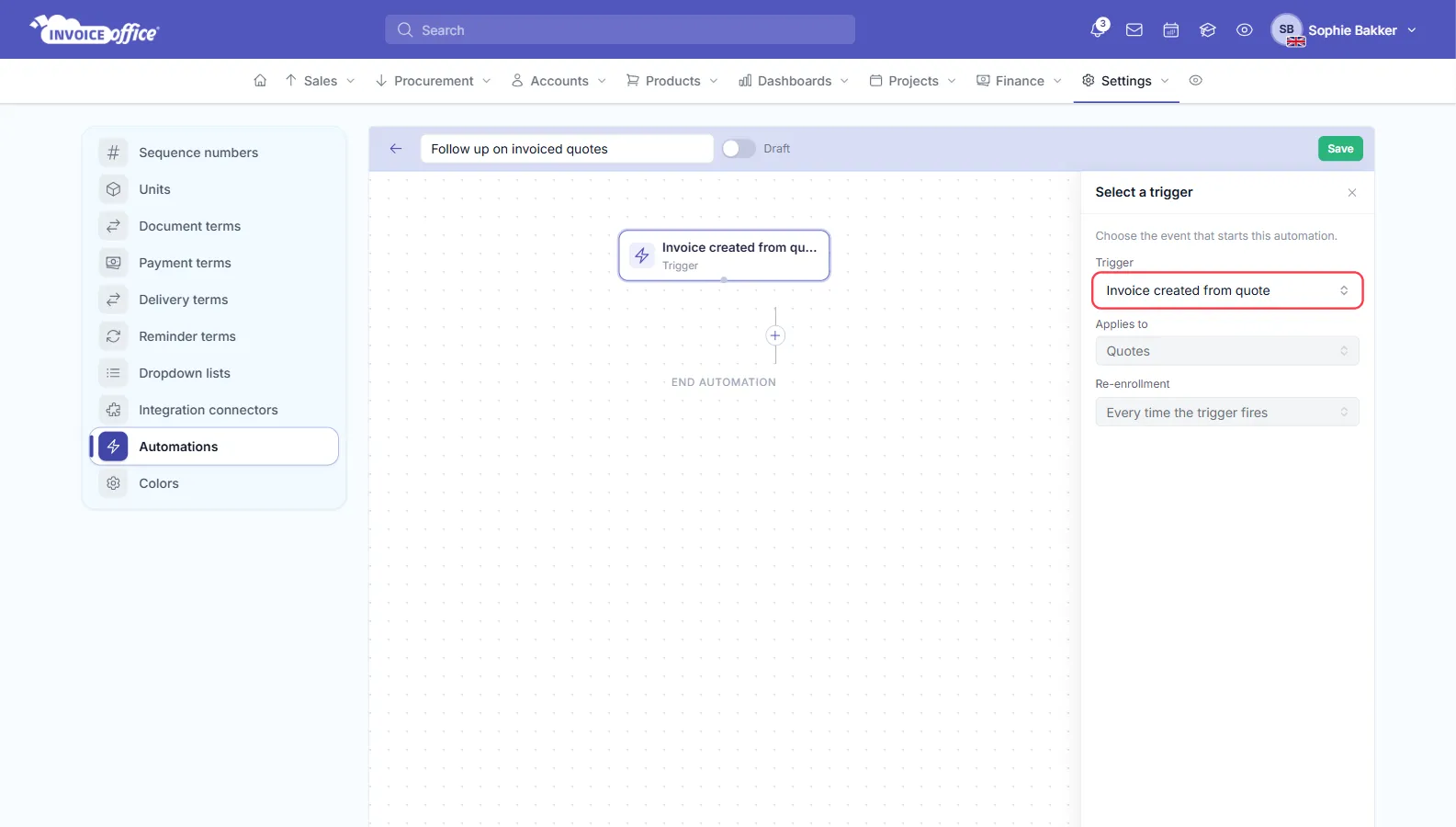Click the Sequence numbers hash icon
This screenshot has width=1456, height=827.
coord(113,152)
